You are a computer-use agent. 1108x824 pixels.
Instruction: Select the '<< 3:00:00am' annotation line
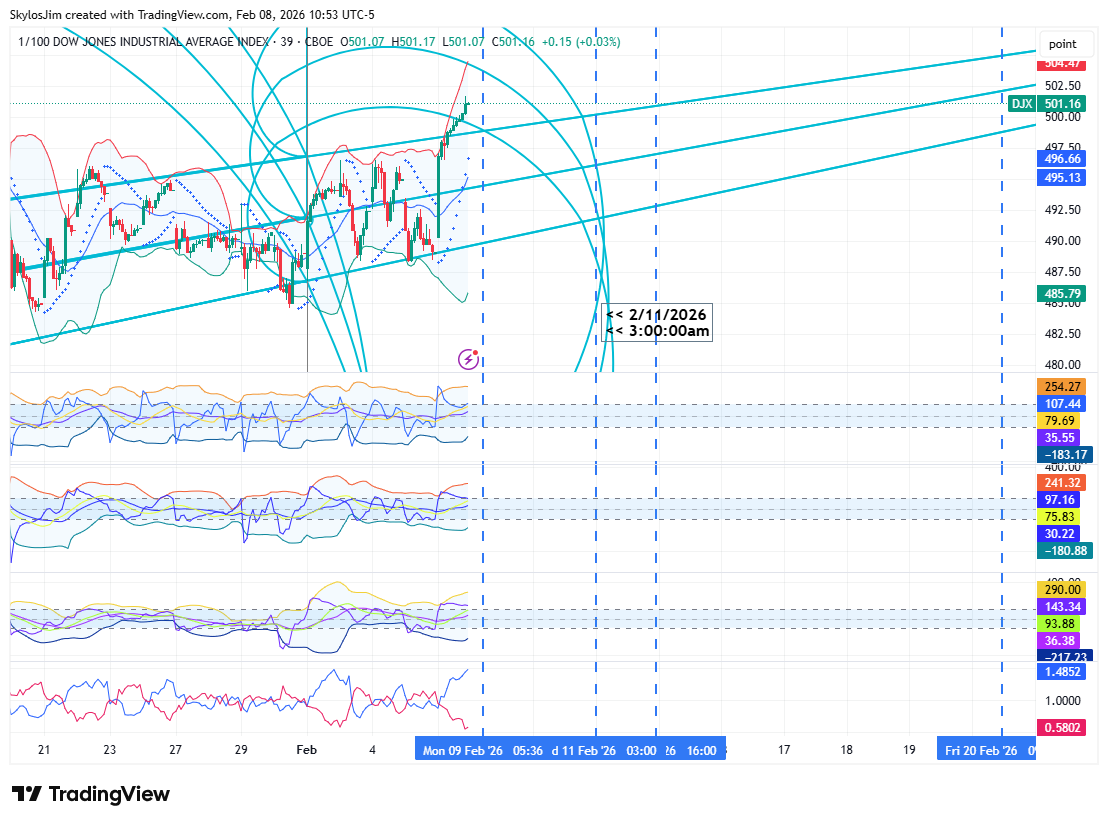(658, 331)
